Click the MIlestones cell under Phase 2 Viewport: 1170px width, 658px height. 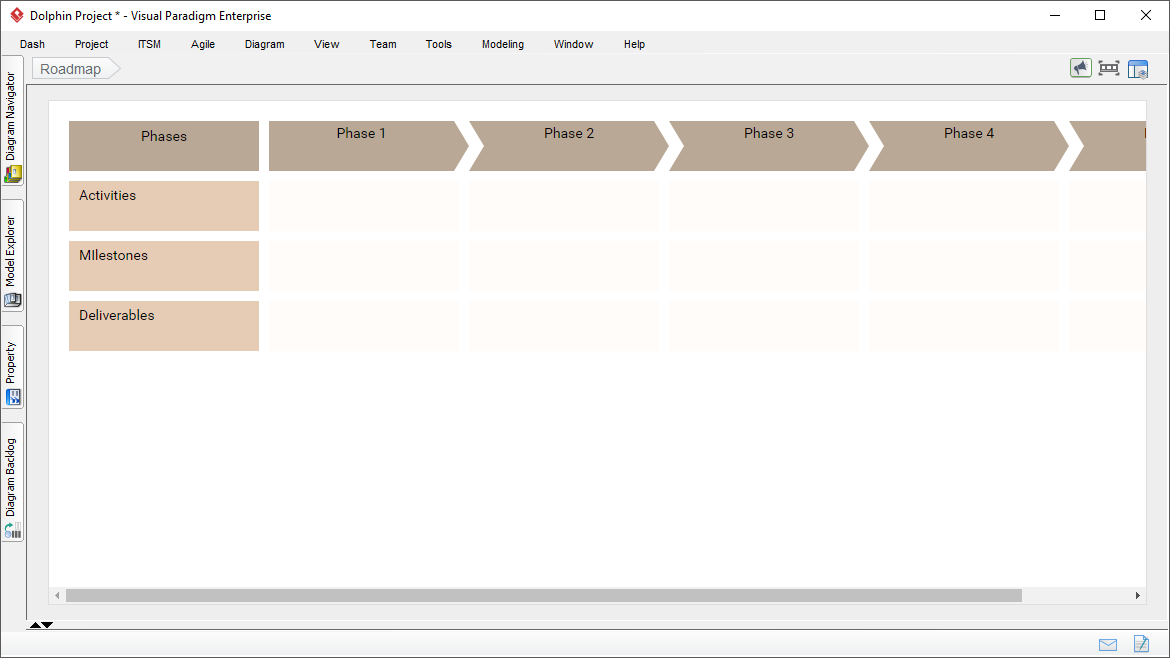[564, 266]
